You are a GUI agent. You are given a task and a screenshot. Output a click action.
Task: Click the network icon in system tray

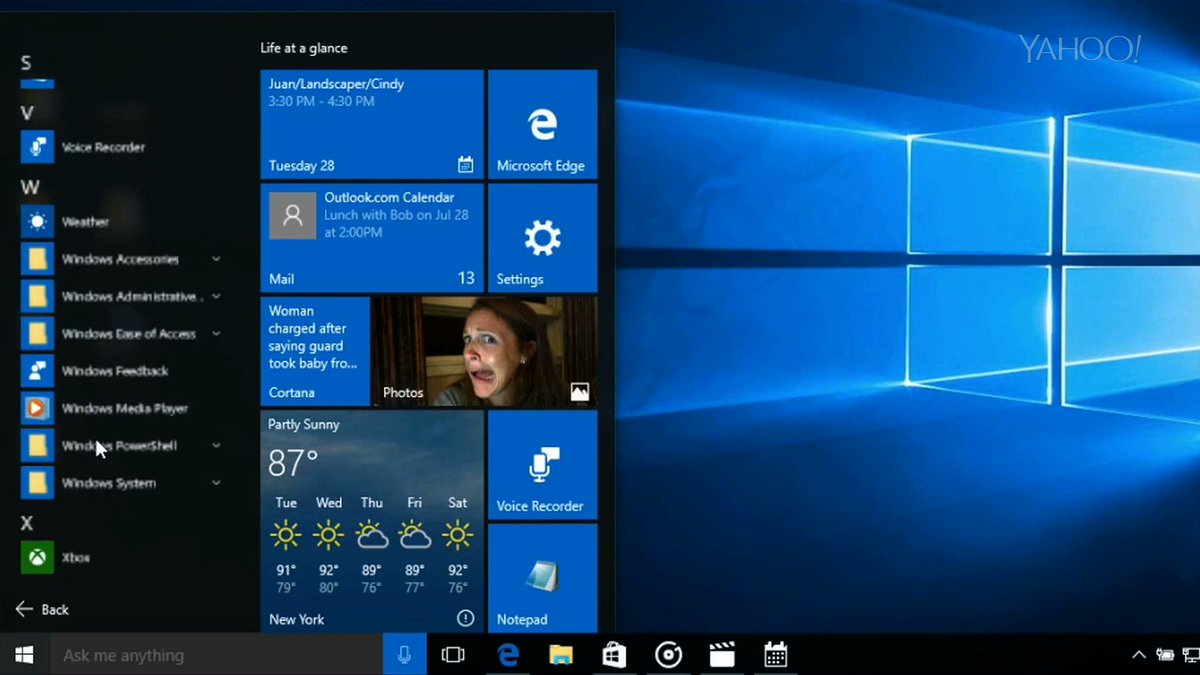click(1192, 655)
